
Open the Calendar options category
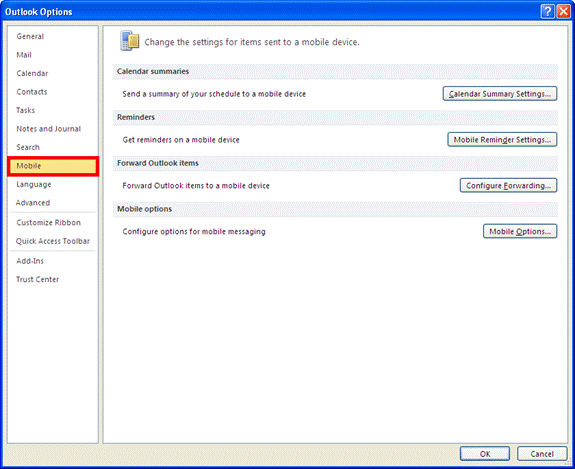pyautogui.click(x=32, y=73)
